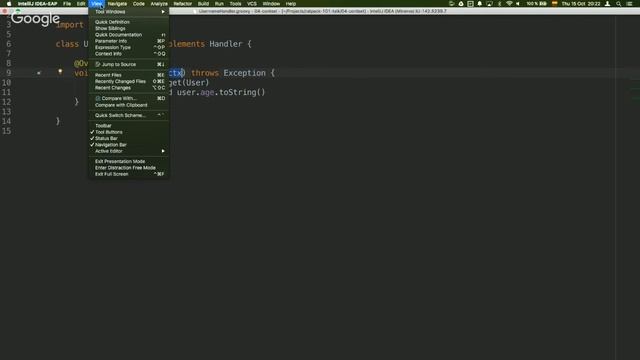Screen dimensions: 640x360
Task: Click the date and time in menu bar
Action: [581, 4]
